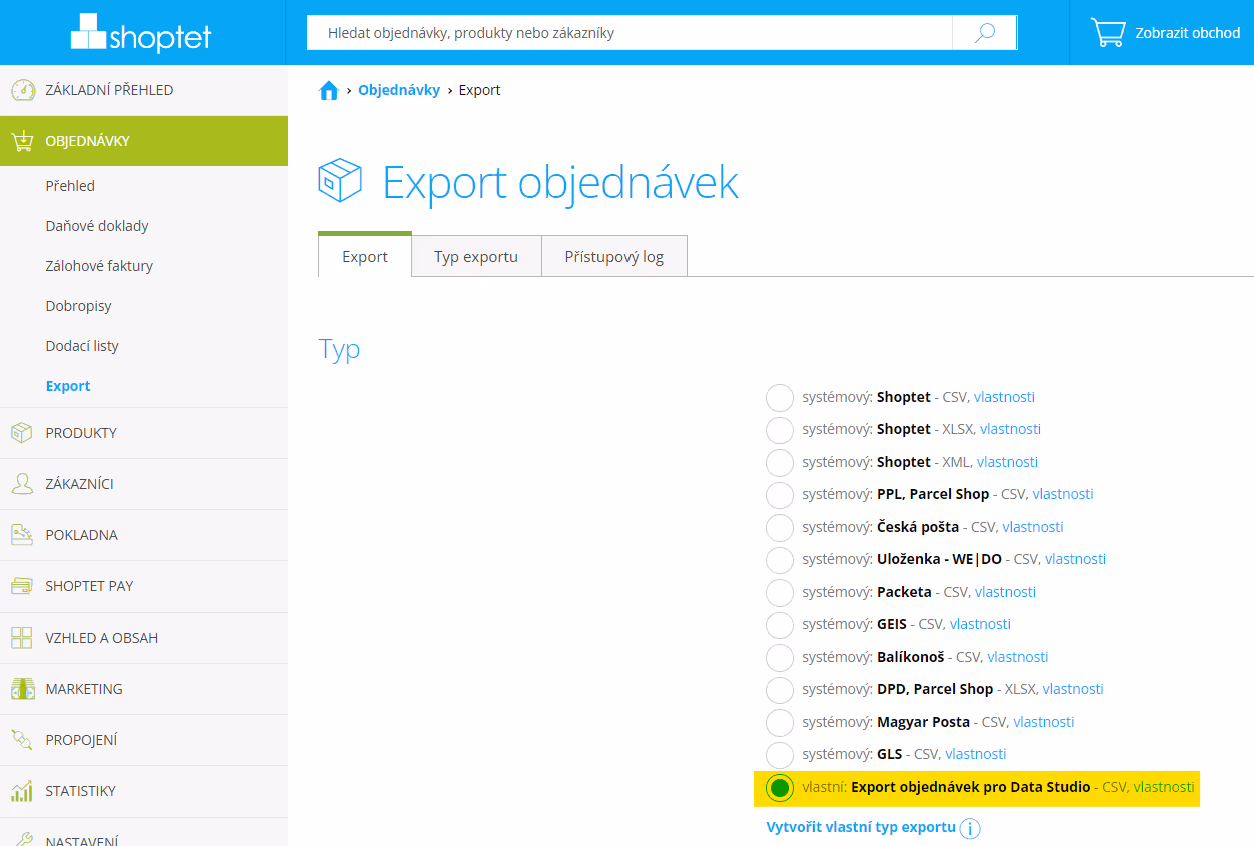
Task: Open vlastnosti for Shoptet CSV export
Action: pos(1004,397)
